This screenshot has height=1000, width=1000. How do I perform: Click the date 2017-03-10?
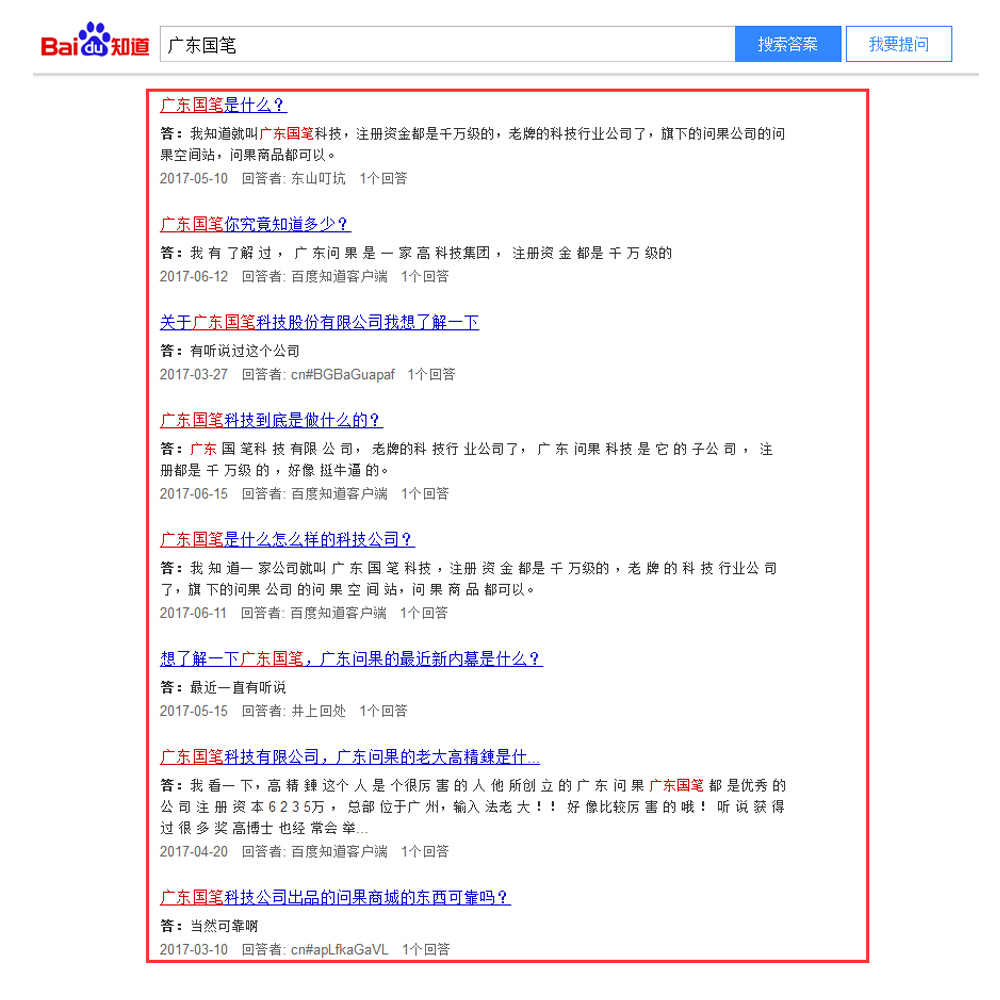(x=194, y=950)
